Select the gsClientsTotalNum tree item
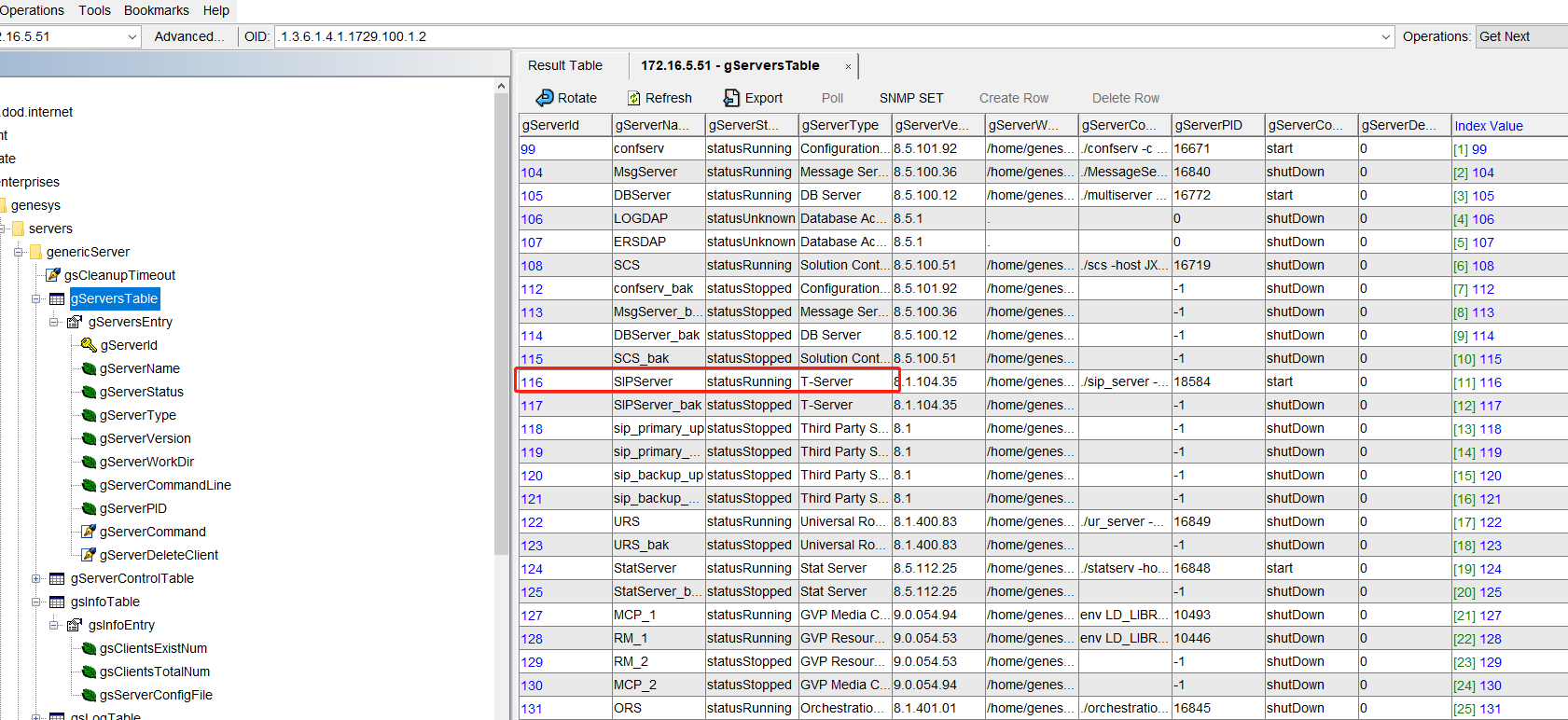The height and width of the screenshot is (720, 1568). click(x=155, y=672)
